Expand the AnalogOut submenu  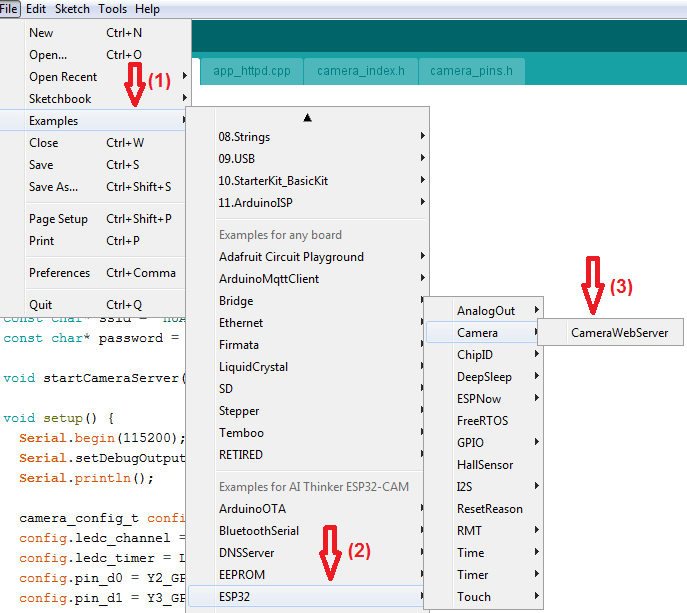coord(484,311)
